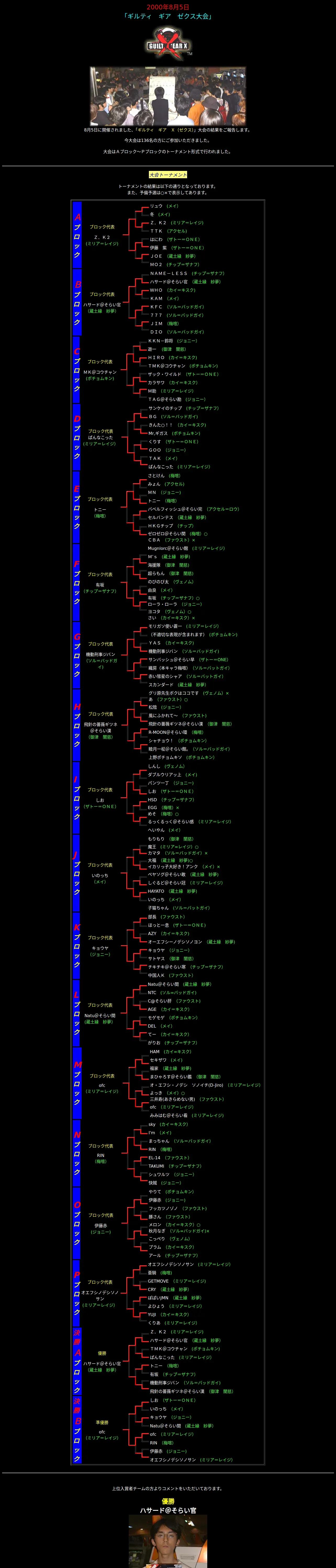Screen dimensions: 336x1568
Task: Select player NTC (ソル=バッドガイ)
Action: click(x=172, y=993)
